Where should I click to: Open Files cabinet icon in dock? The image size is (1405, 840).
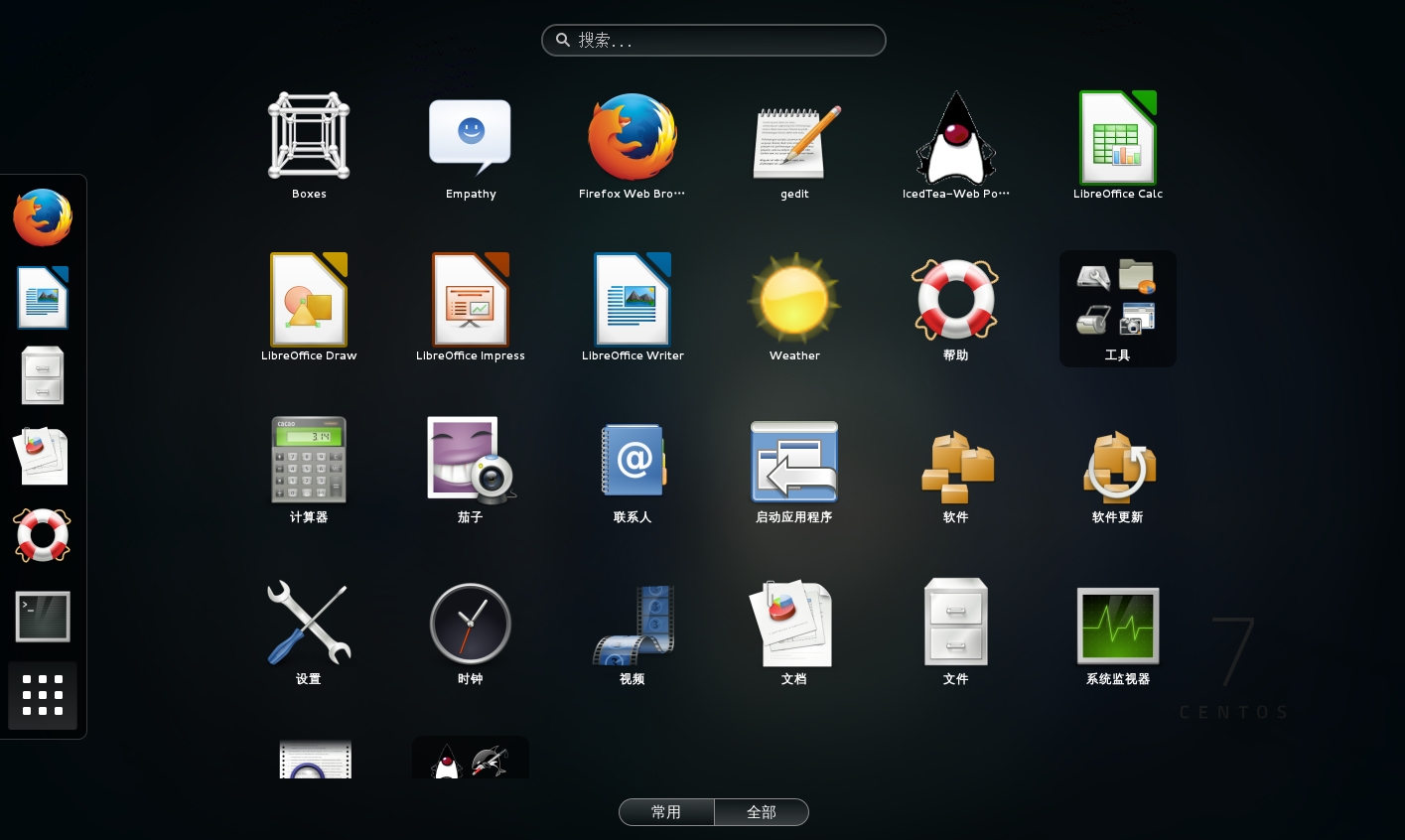tap(43, 375)
